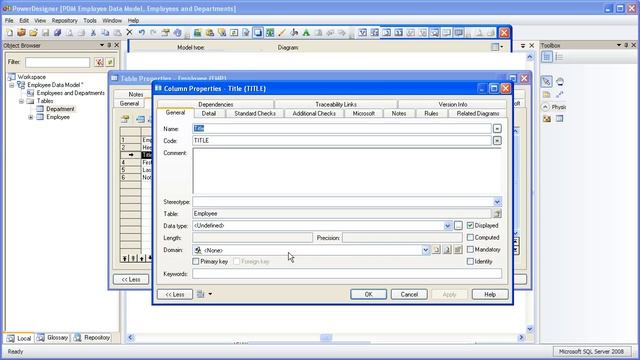Viewport: 640px width, 360px height.
Task: Switch to Glossary tab in Object Browser
Action: pos(53,338)
